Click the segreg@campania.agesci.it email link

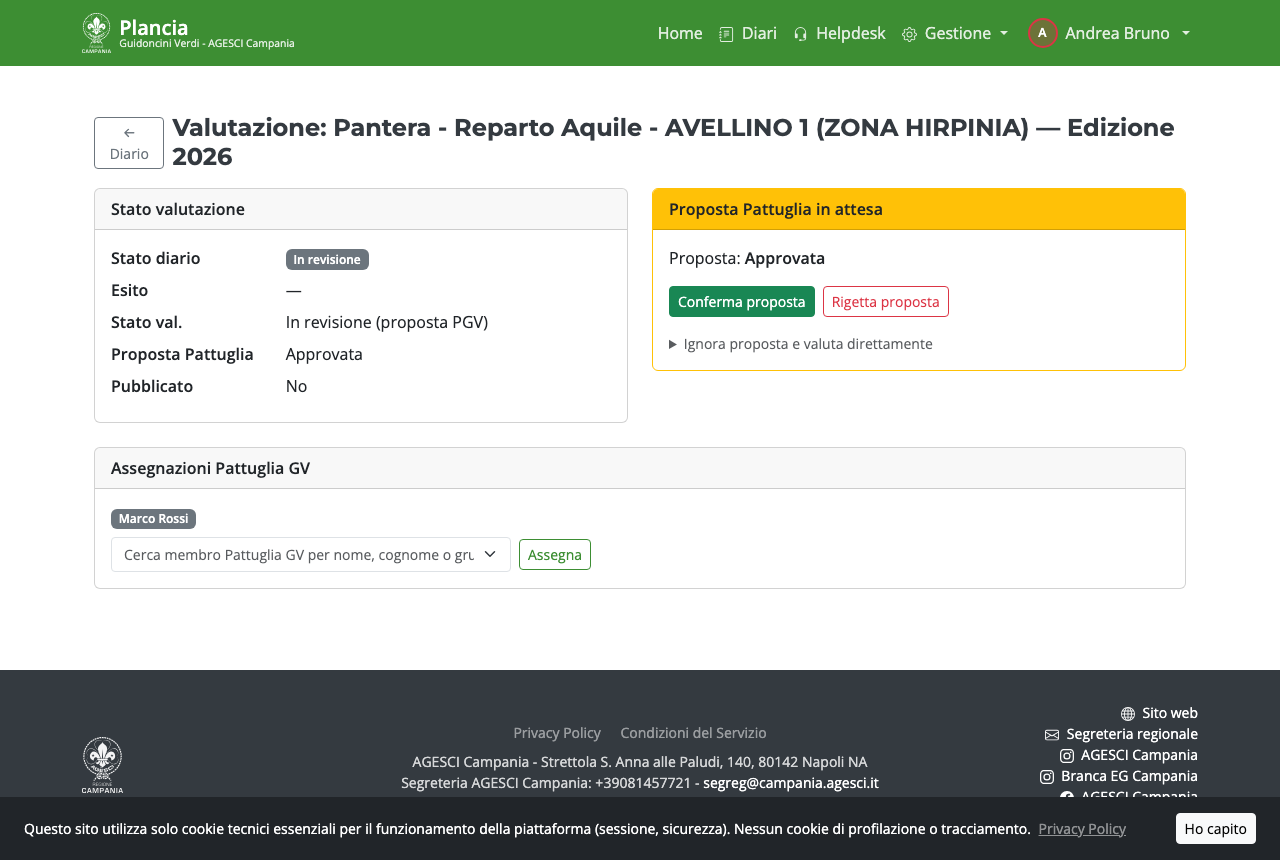pos(791,783)
